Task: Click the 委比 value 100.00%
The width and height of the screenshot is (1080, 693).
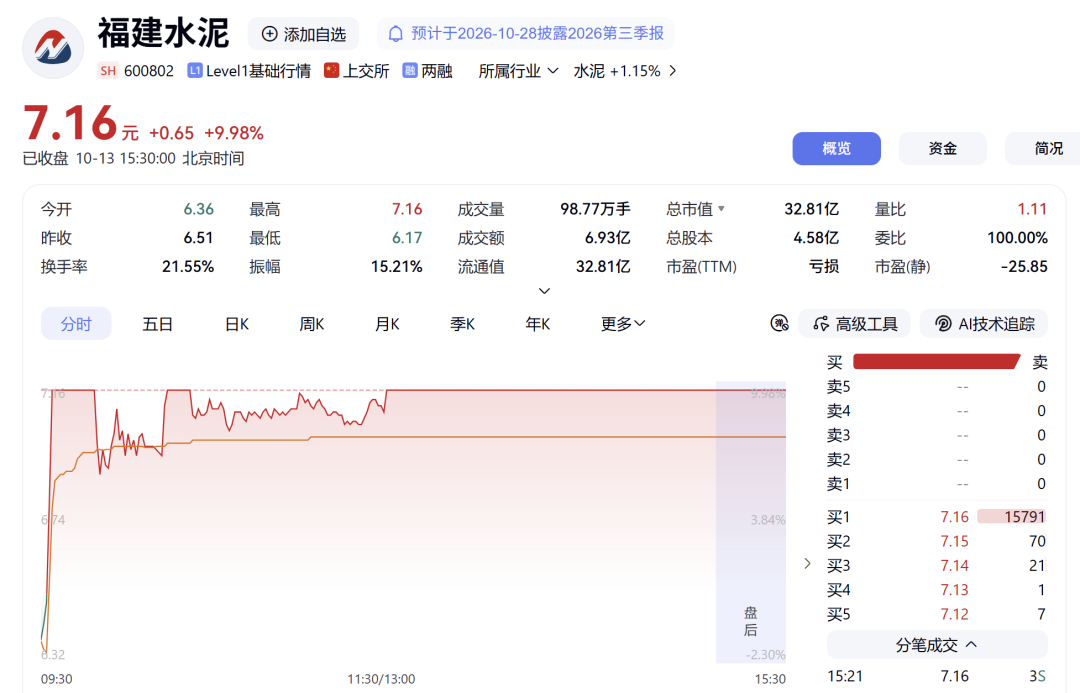Action: 1017,238
